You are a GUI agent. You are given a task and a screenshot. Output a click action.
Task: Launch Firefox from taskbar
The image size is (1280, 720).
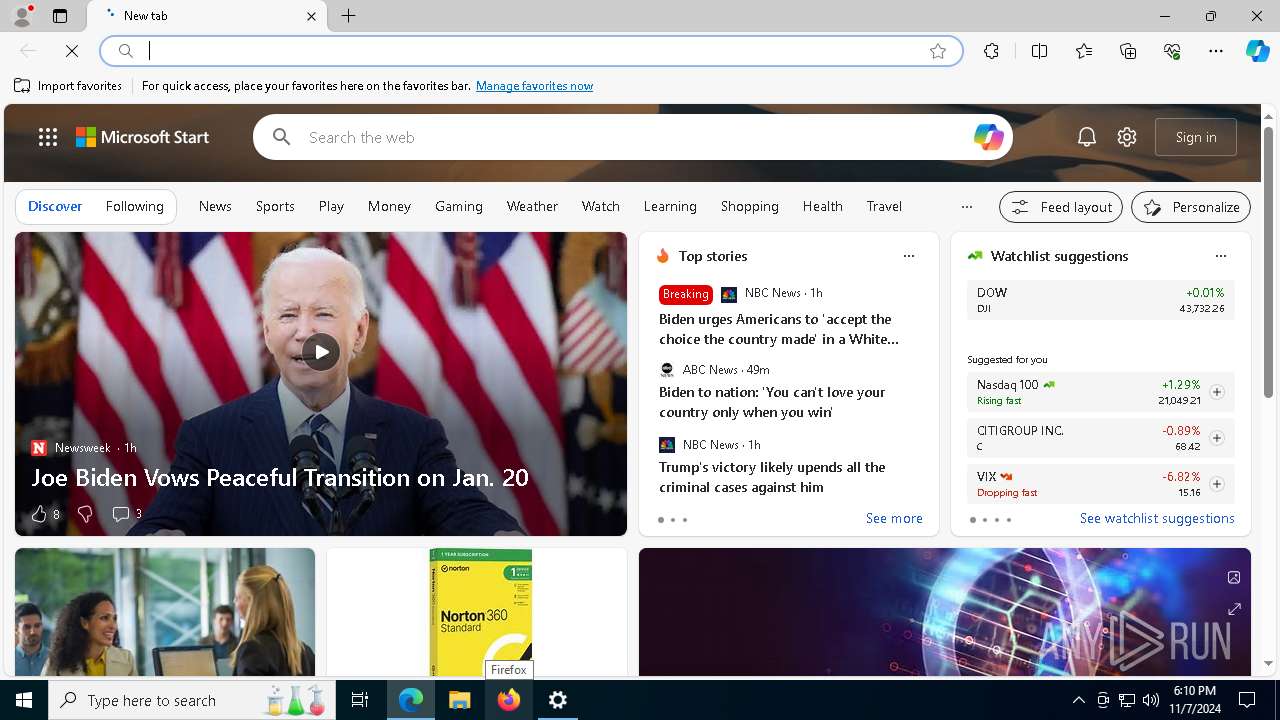(509, 700)
